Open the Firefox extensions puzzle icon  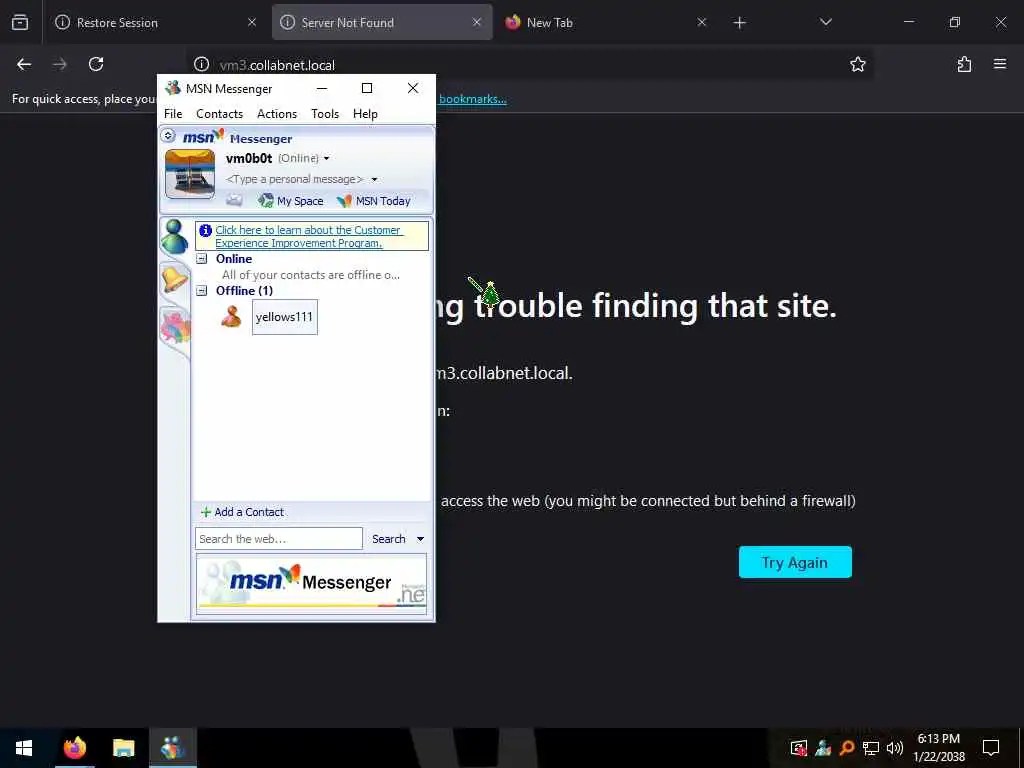click(964, 64)
